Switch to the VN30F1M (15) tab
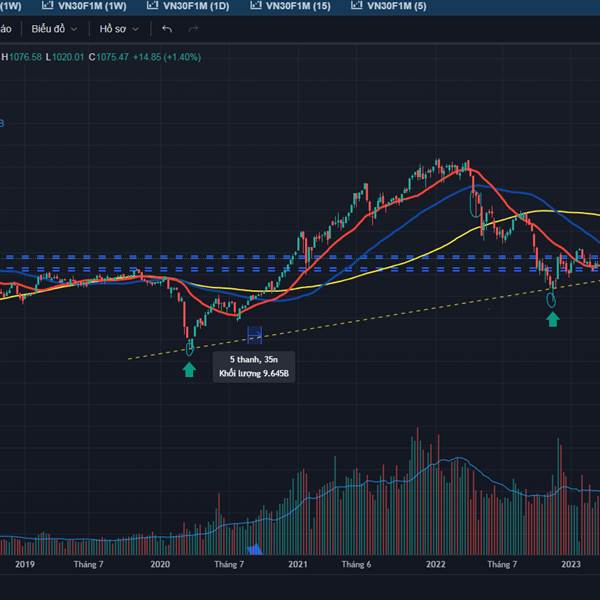Image resolution: width=600 pixels, height=600 pixels. point(292,6)
